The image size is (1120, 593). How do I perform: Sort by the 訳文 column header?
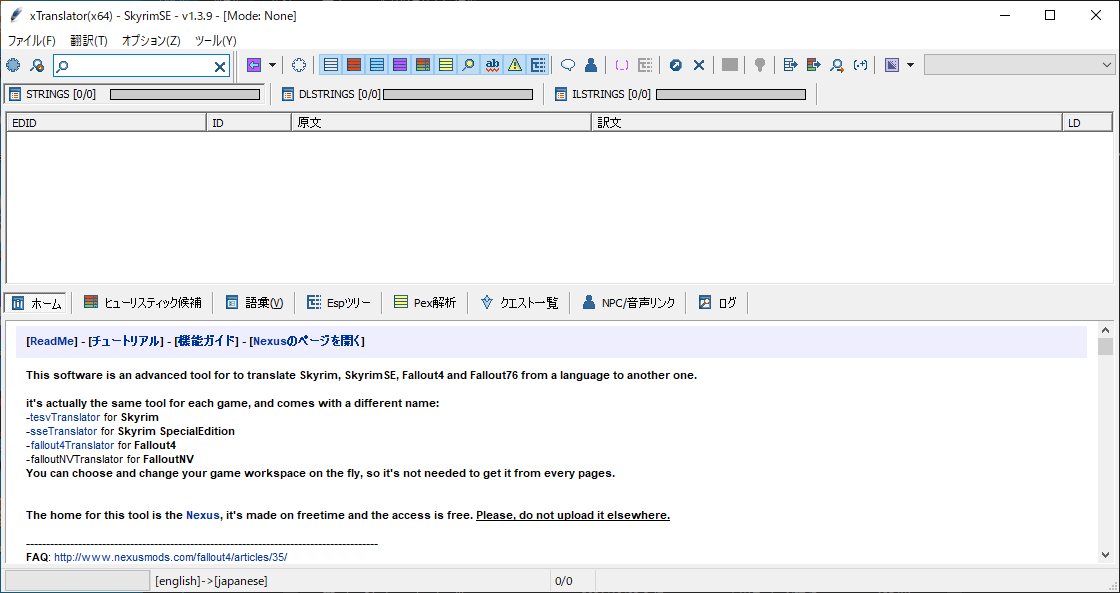pos(826,123)
